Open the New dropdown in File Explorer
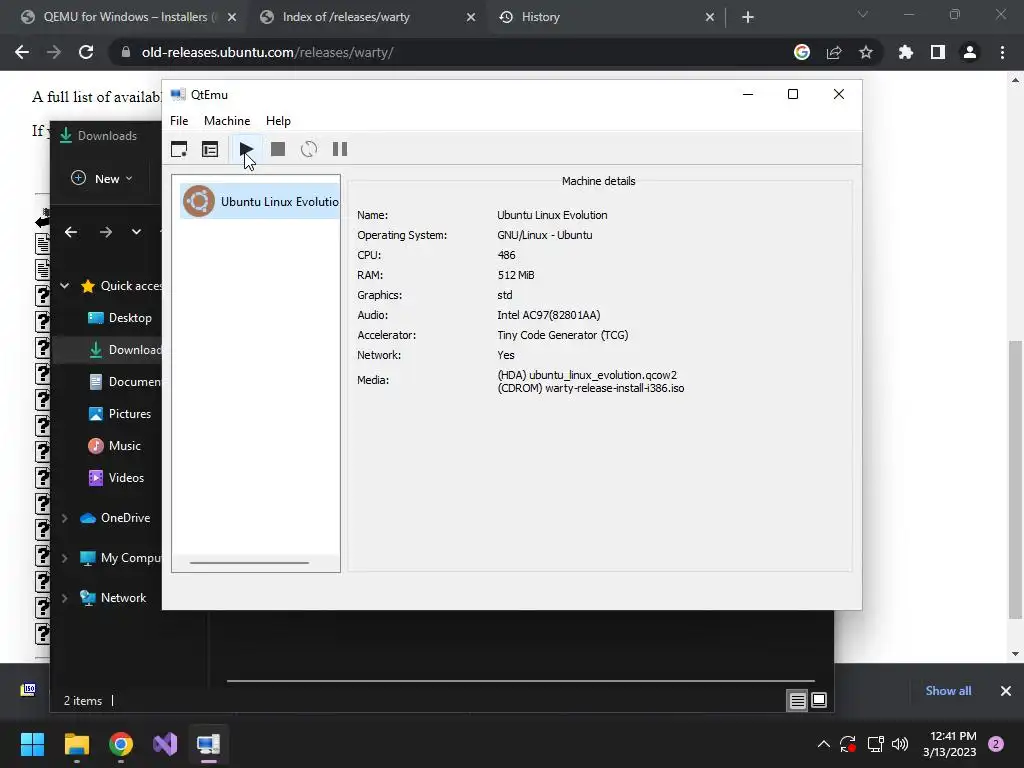Image resolution: width=1024 pixels, height=768 pixels. pyautogui.click(x=102, y=178)
